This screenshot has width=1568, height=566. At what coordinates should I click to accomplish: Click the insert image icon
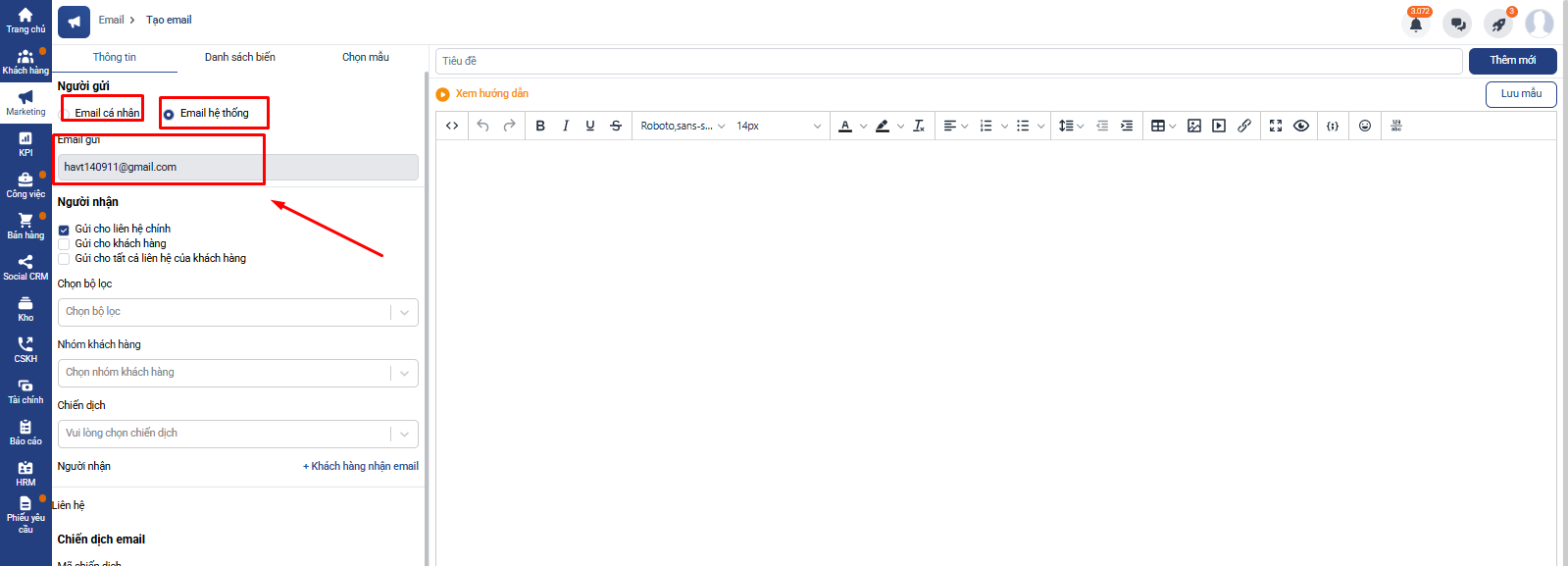point(1193,126)
